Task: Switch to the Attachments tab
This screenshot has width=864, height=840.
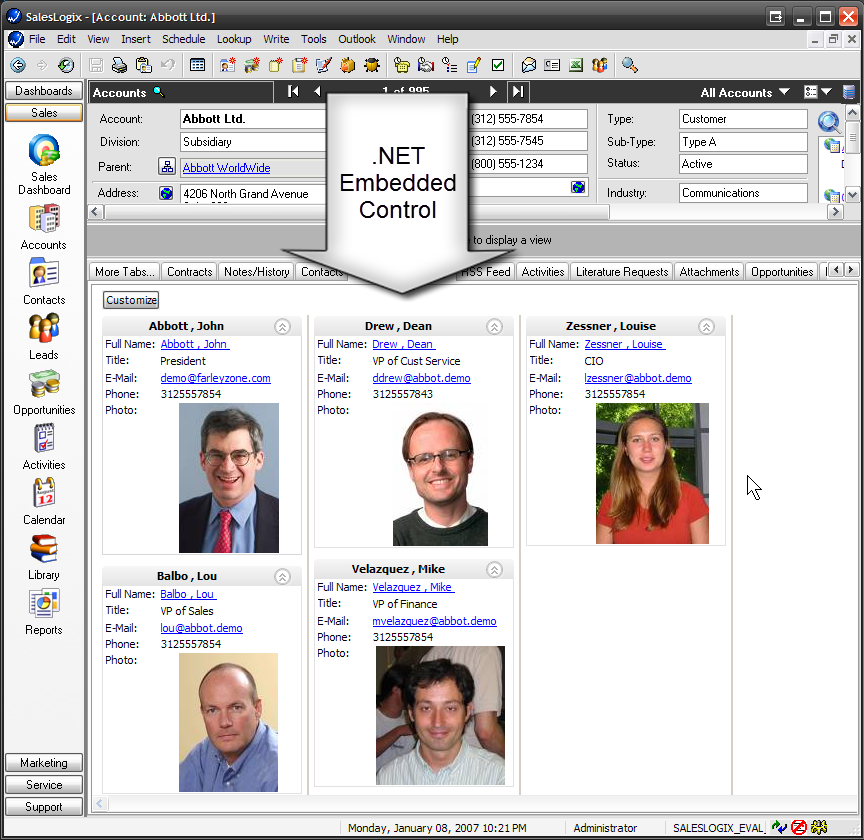Action: (x=709, y=272)
